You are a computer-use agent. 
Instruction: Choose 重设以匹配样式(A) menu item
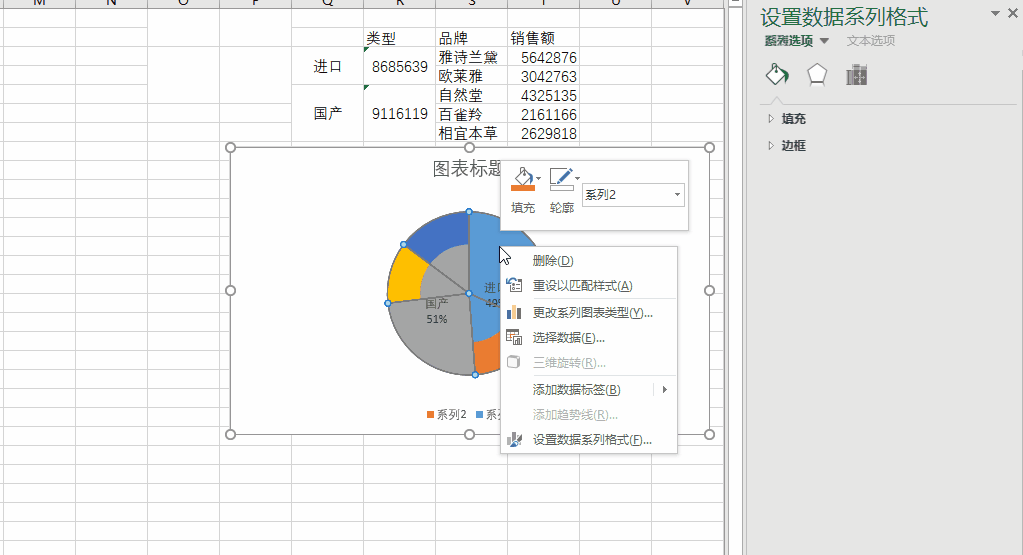[x=589, y=286]
